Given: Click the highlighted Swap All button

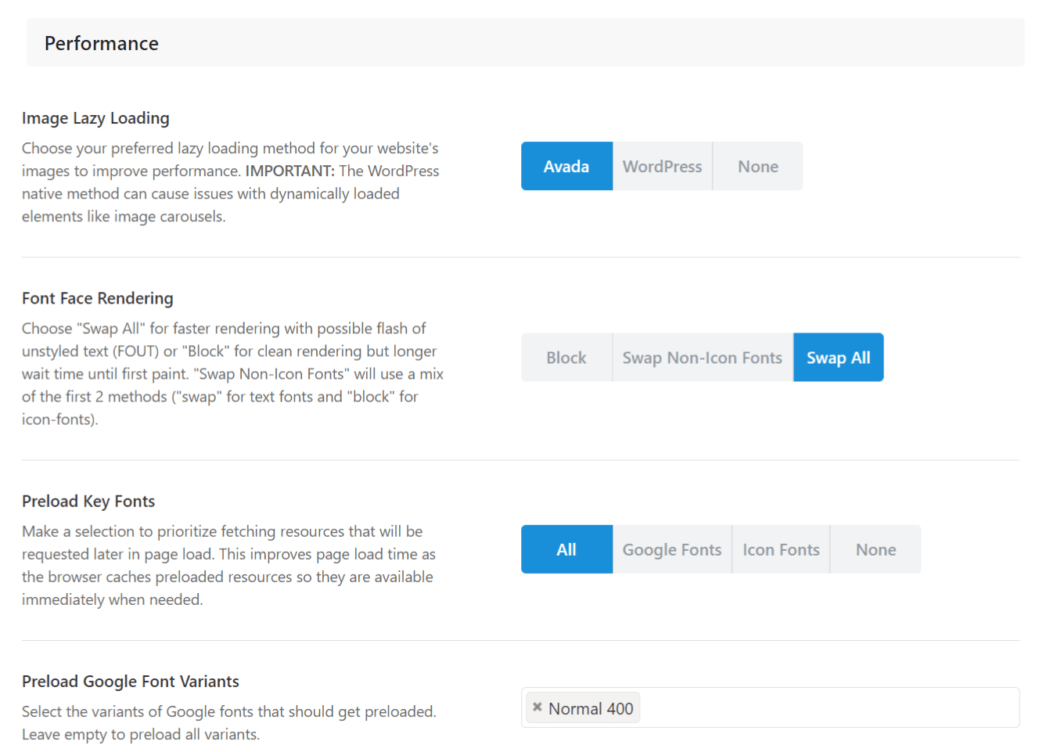Looking at the screenshot, I should click(x=838, y=357).
